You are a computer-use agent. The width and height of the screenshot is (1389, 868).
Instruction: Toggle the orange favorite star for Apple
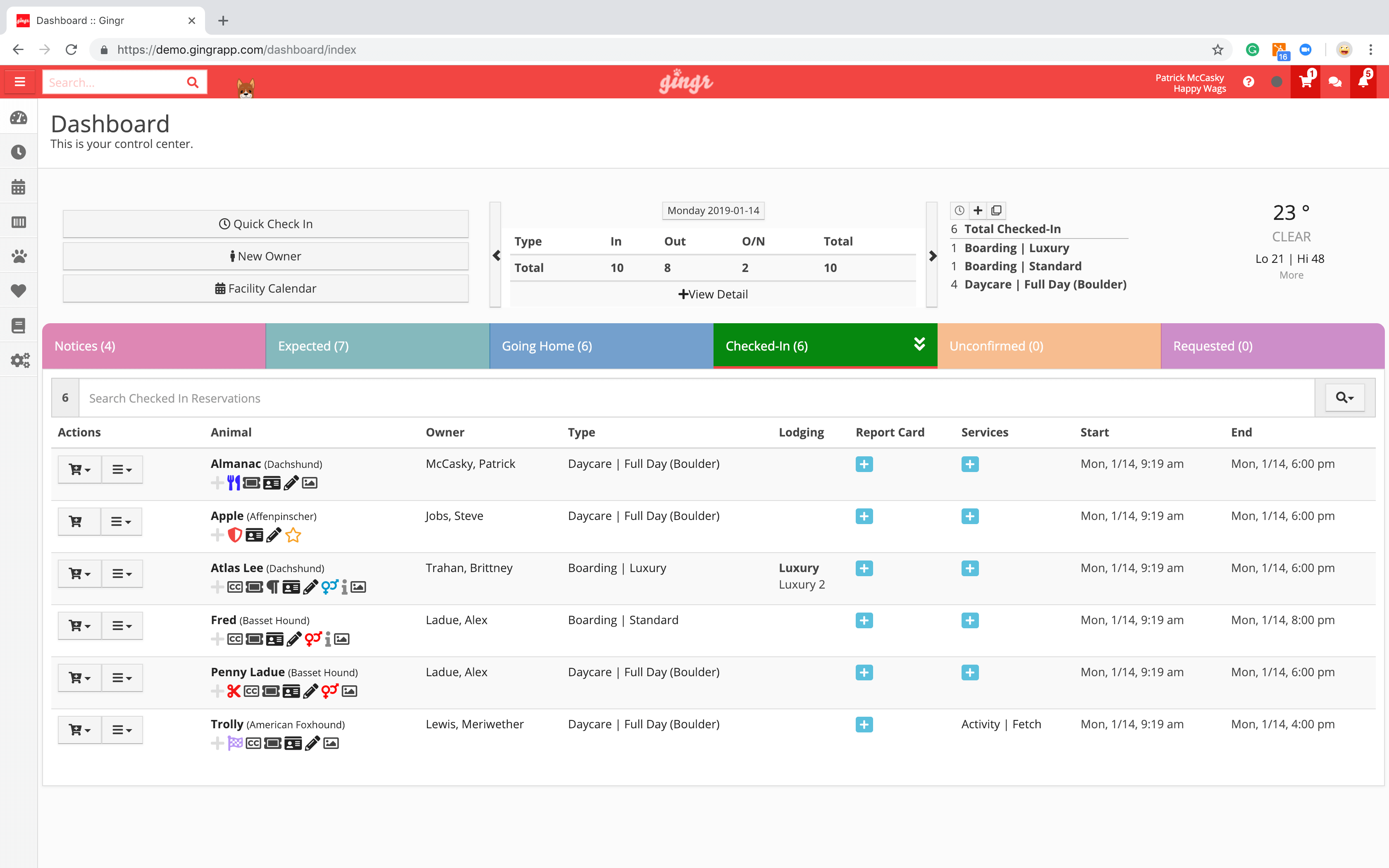(293, 535)
